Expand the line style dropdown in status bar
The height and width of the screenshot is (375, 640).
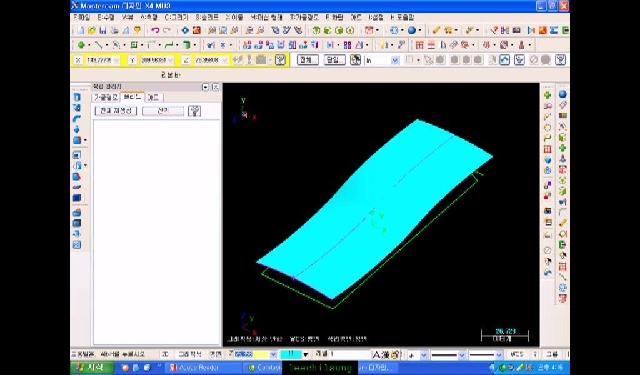462,355
